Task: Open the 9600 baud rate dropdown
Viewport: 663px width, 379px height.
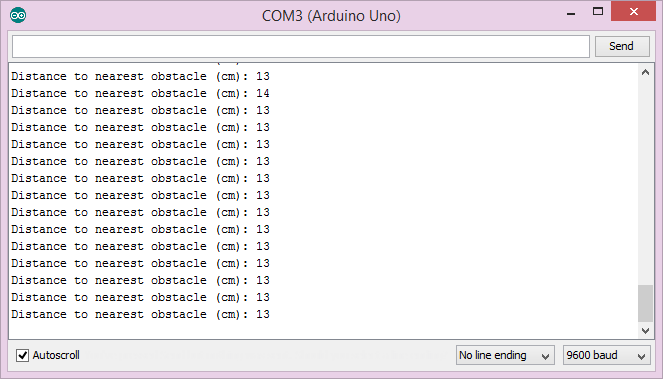Action: [x=606, y=355]
